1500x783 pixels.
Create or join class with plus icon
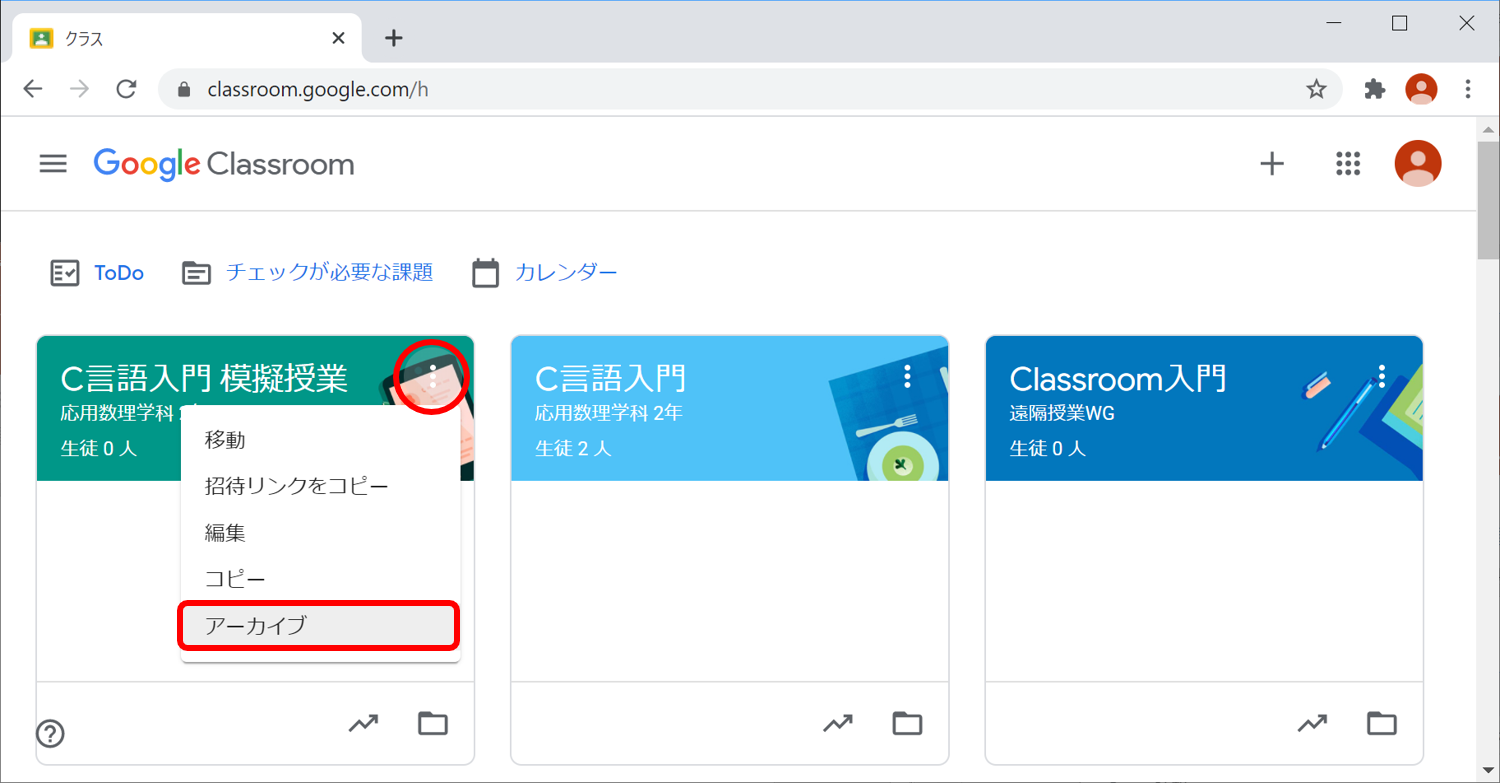1271,164
